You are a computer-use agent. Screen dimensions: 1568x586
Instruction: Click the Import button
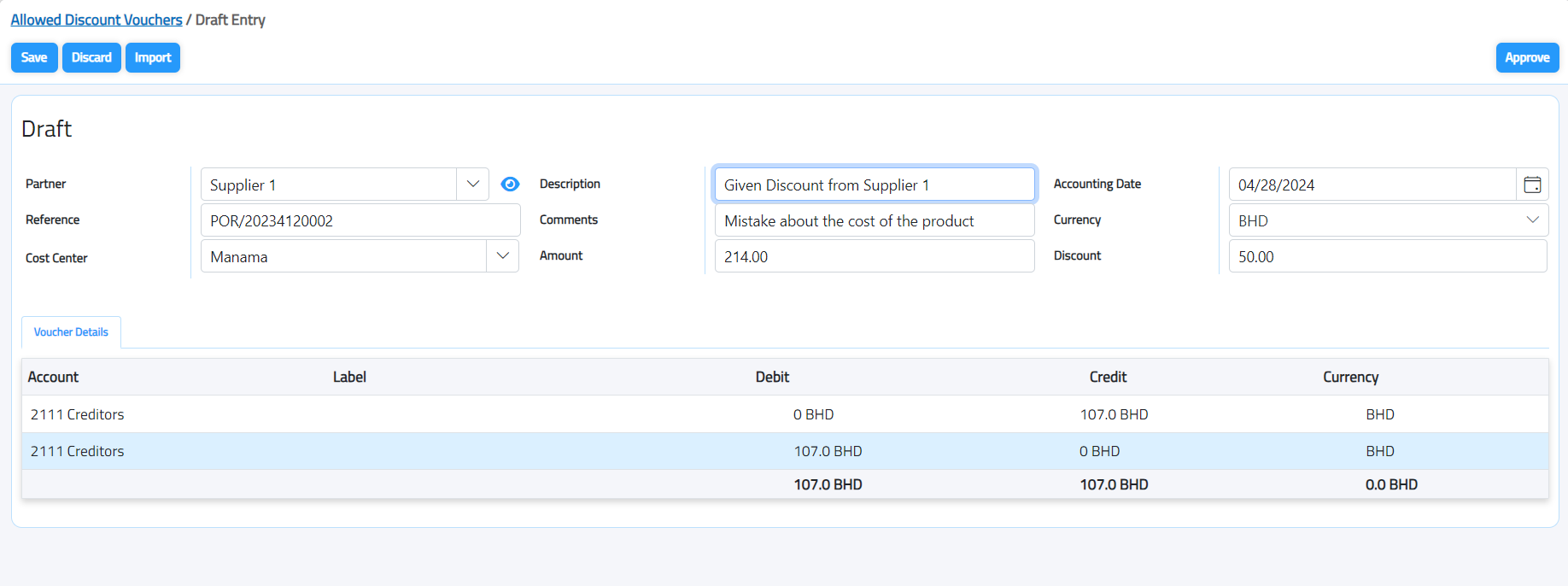[153, 58]
